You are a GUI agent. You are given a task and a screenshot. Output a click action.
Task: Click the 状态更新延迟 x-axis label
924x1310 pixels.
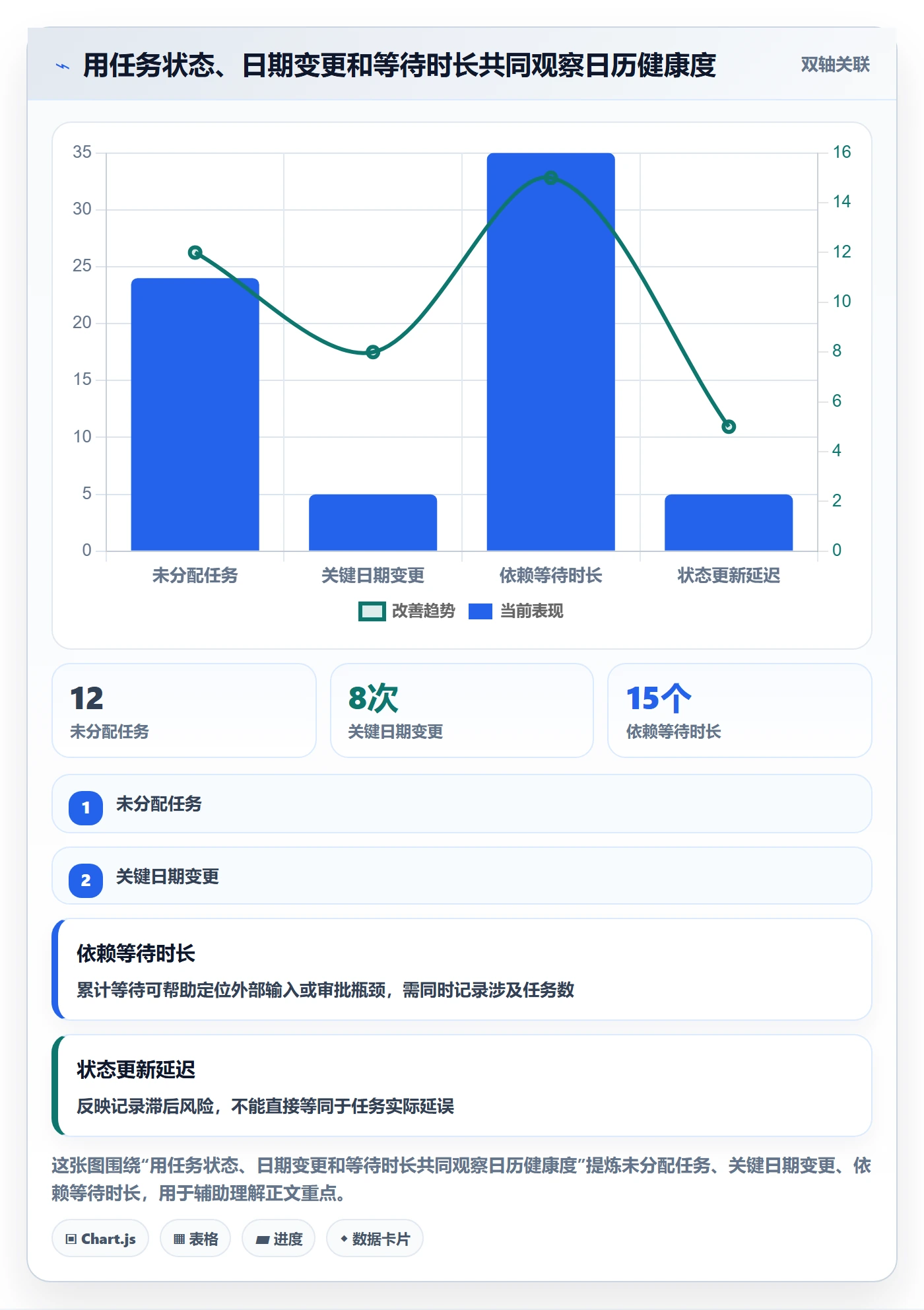[x=729, y=575]
